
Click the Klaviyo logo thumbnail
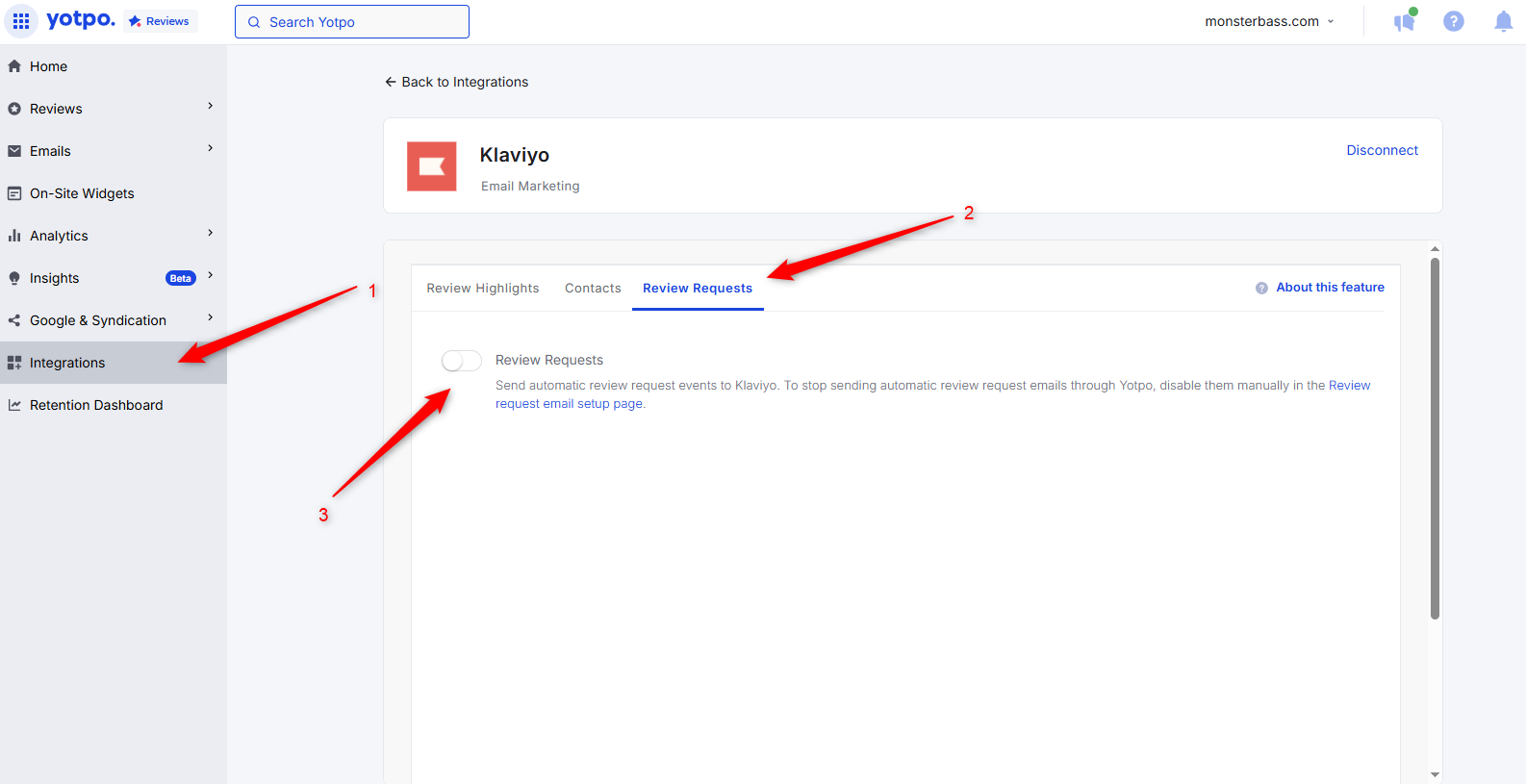(x=432, y=166)
